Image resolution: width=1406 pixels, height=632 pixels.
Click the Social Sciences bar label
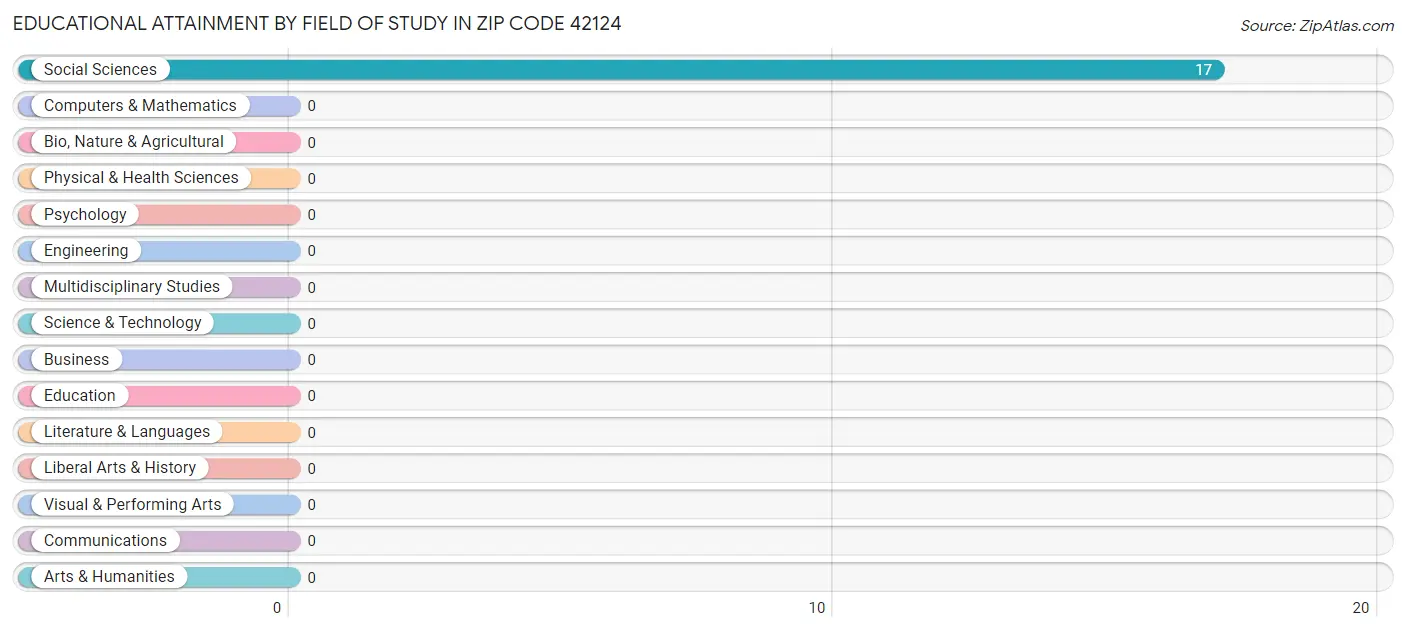(x=100, y=70)
